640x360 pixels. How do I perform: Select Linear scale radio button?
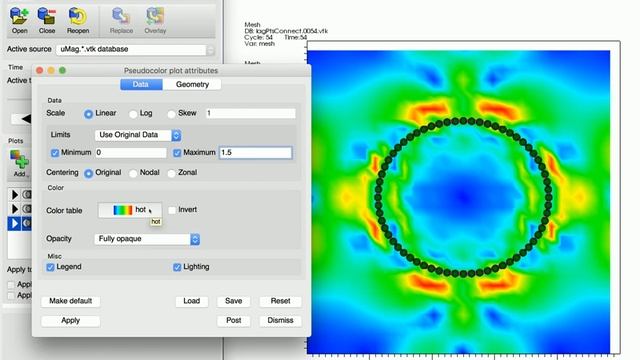tap(88, 114)
